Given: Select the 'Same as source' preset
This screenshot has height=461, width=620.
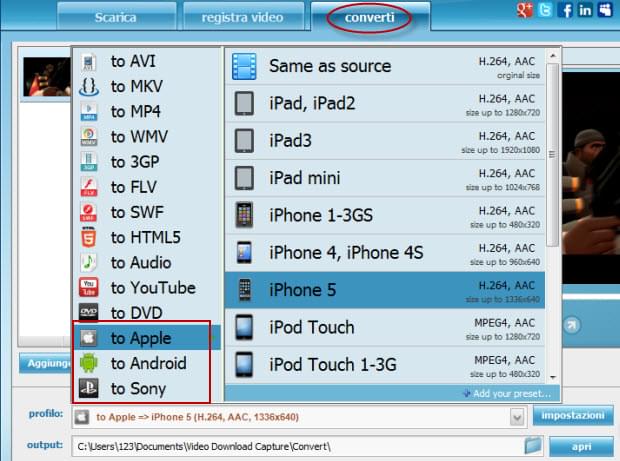Looking at the screenshot, I should [x=385, y=66].
